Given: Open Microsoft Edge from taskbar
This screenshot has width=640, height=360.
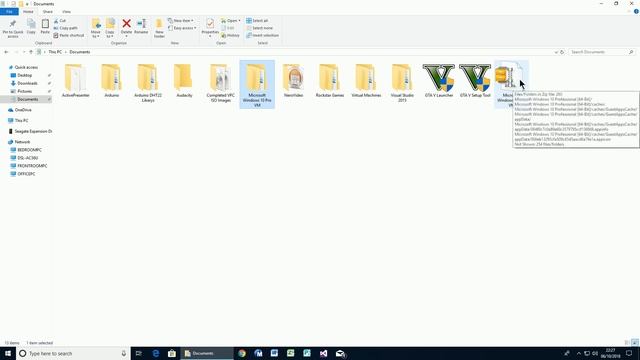Looking at the screenshot, I should pos(156,353).
